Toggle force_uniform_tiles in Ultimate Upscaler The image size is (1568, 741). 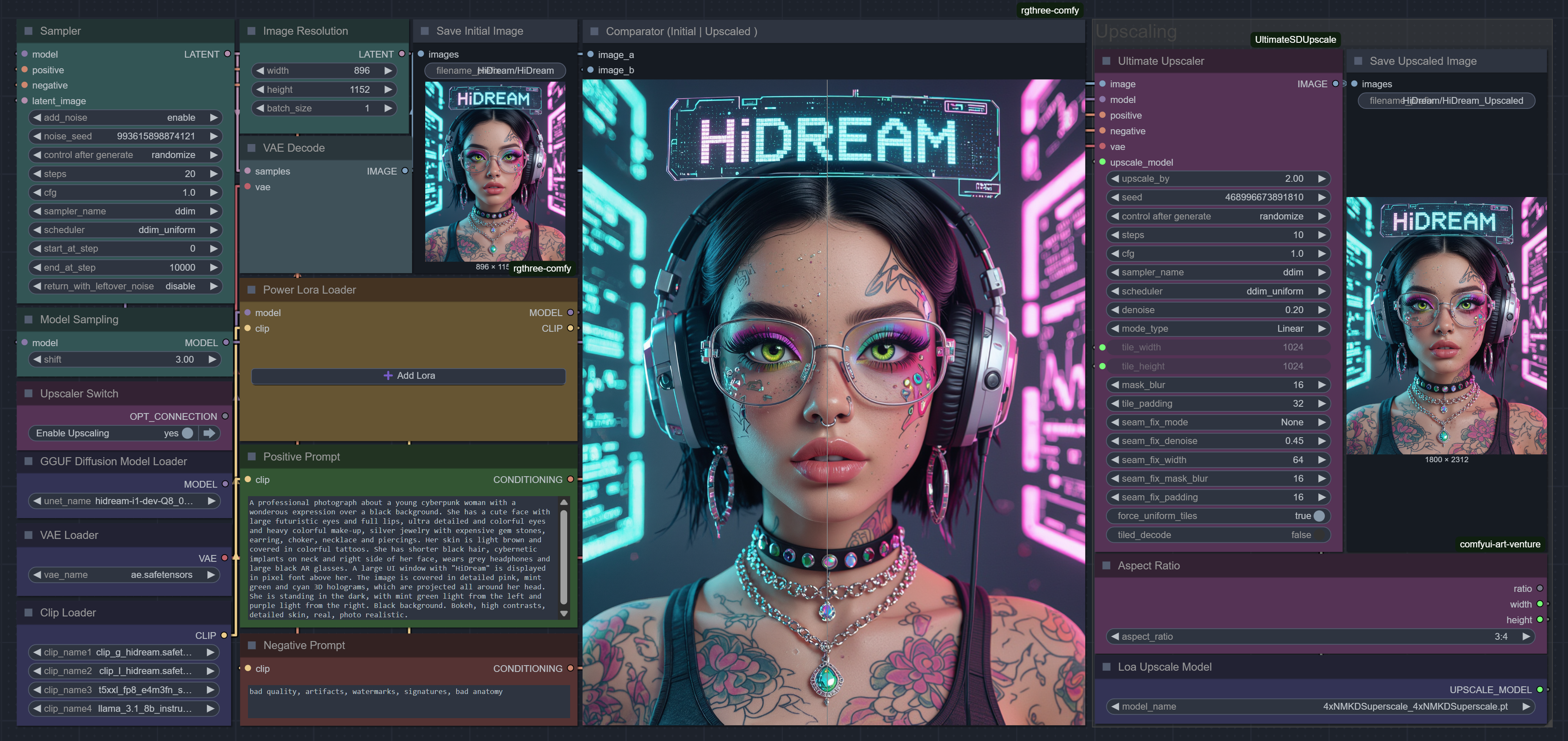click(1318, 516)
